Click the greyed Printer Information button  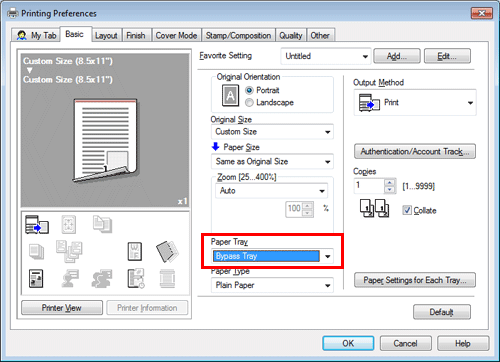point(147,308)
